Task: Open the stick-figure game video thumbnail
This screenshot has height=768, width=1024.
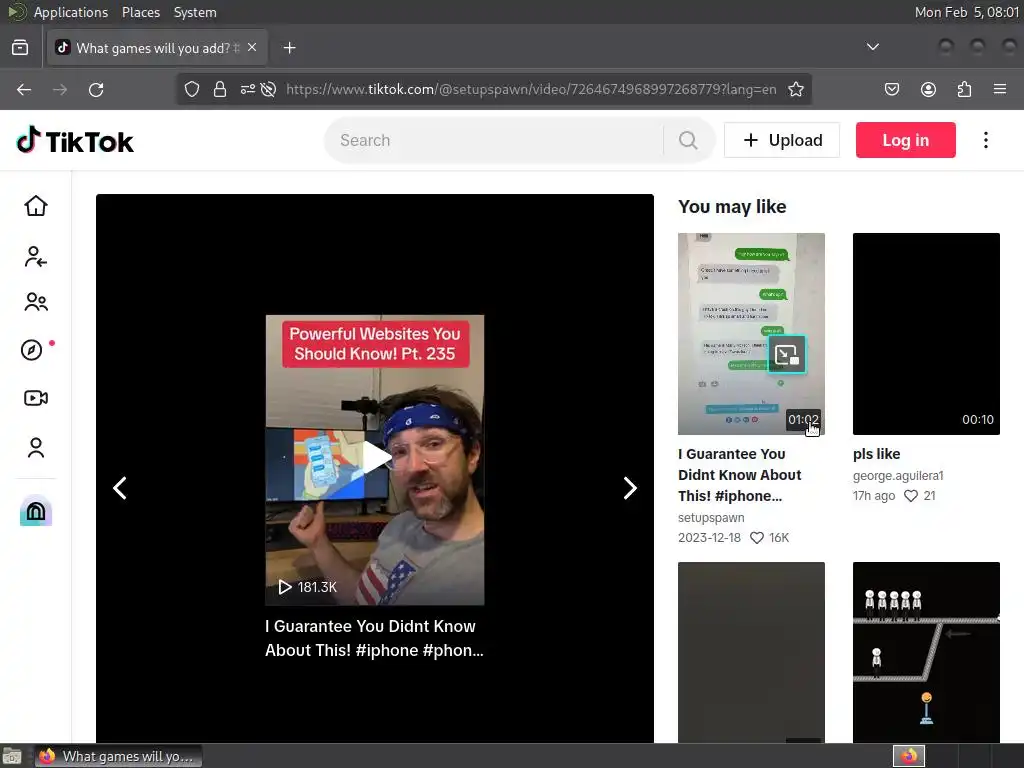Action: click(x=926, y=652)
